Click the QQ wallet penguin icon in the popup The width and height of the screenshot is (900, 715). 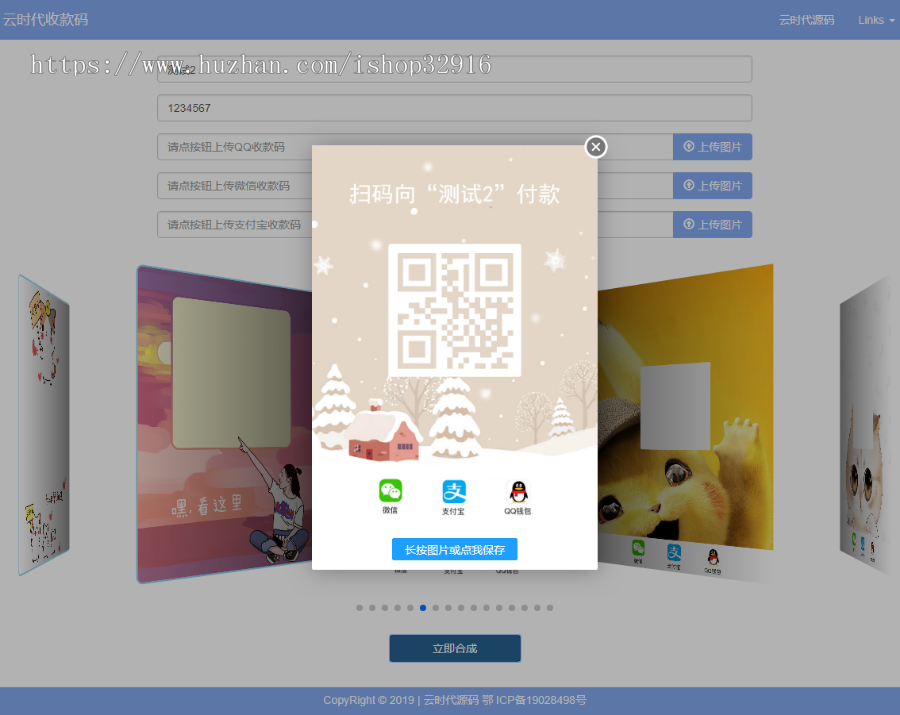pyautogui.click(x=518, y=492)
